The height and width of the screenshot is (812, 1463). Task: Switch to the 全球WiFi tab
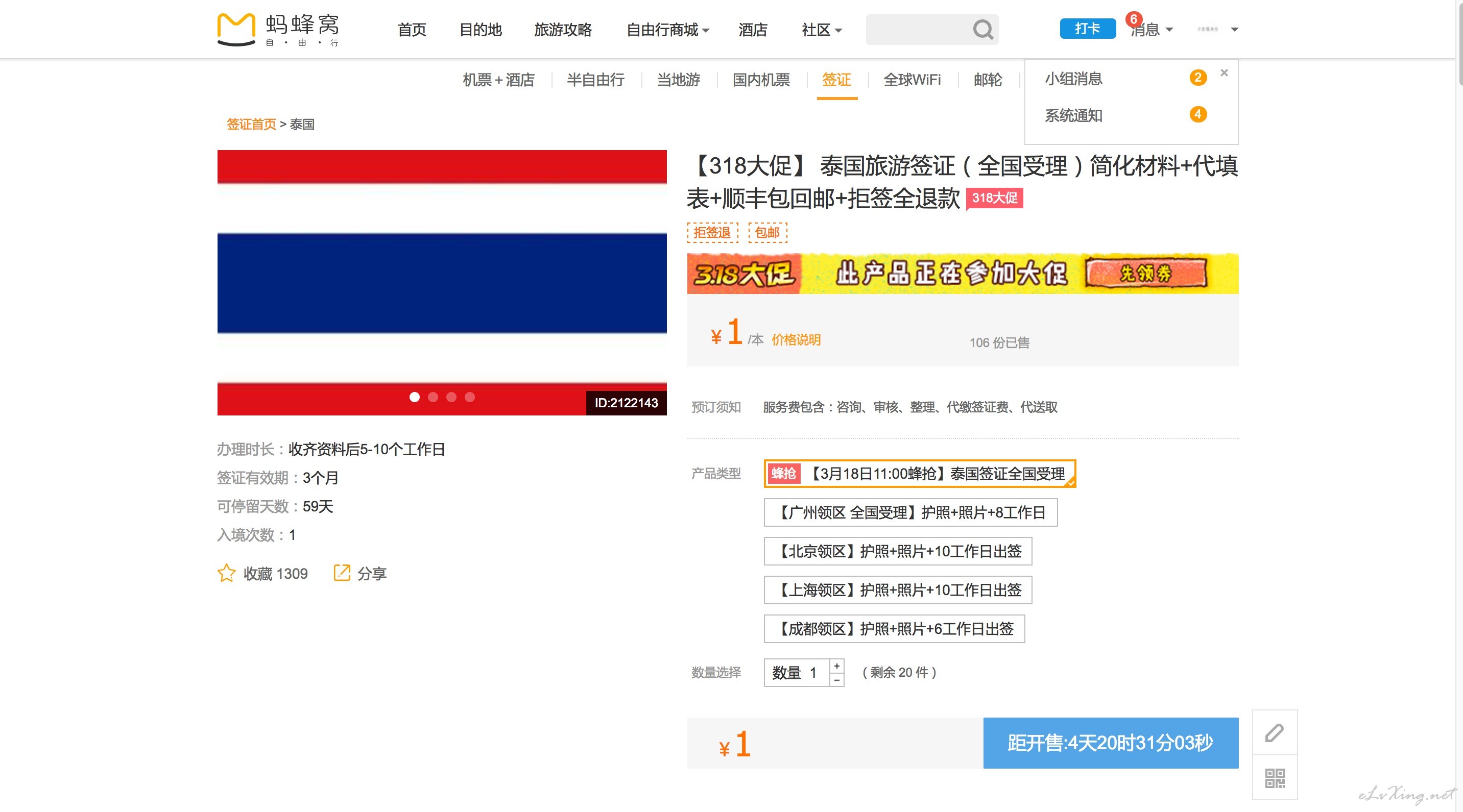(x=912, y=80)
